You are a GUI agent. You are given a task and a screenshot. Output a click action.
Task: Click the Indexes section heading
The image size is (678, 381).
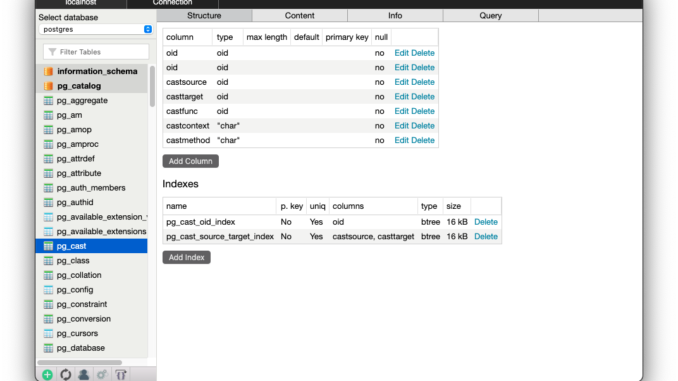tap(180, 184)
